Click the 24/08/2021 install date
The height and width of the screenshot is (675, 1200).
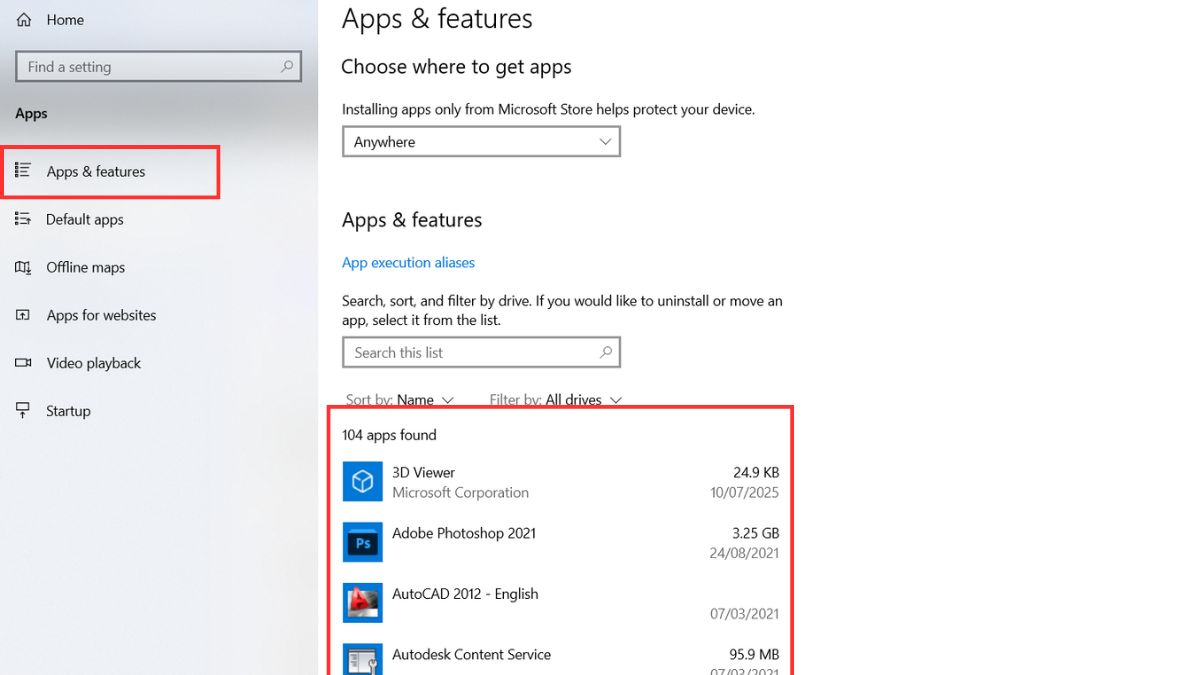coord(745,553)
